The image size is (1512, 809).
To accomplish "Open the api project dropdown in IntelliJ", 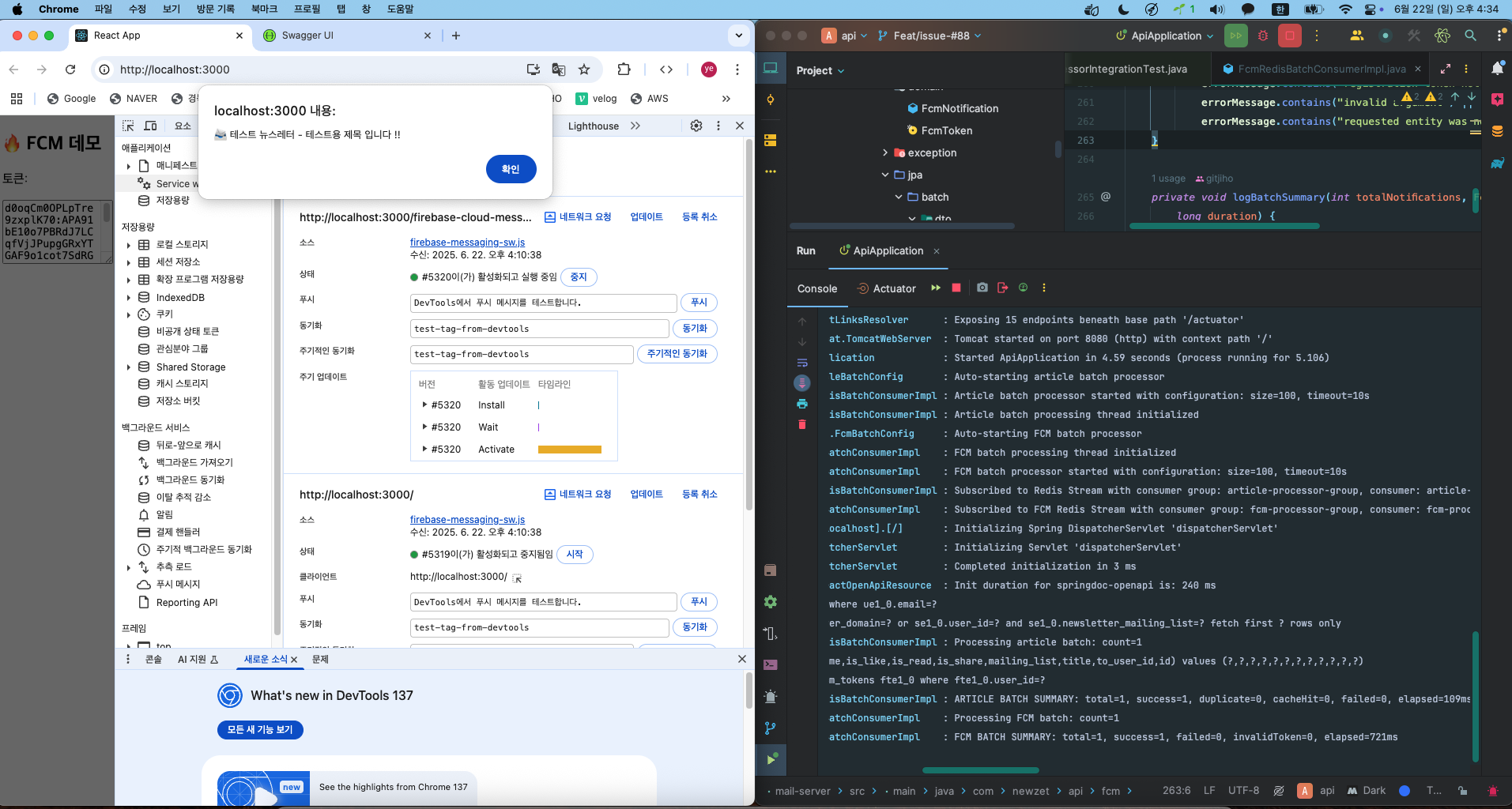I will point(846,36).
